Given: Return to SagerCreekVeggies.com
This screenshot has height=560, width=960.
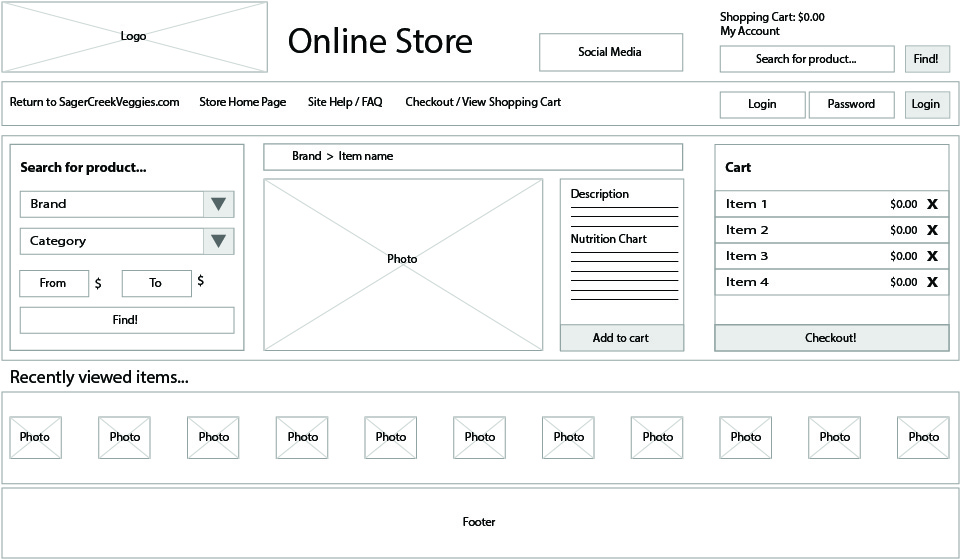Looking at the screenshot, I should tap(95, 102).
